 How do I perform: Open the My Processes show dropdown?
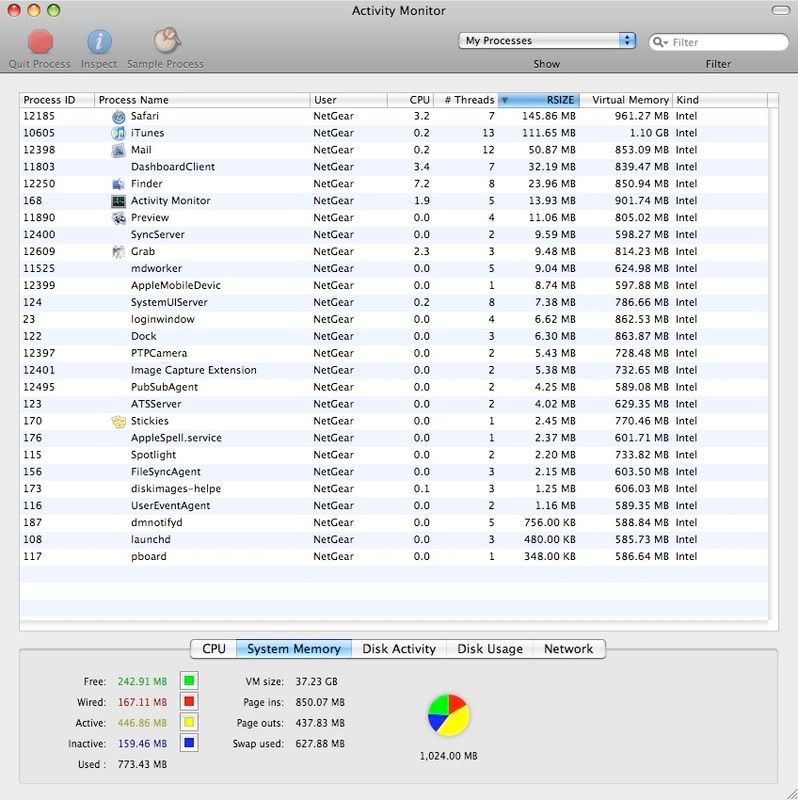[546, 40]
